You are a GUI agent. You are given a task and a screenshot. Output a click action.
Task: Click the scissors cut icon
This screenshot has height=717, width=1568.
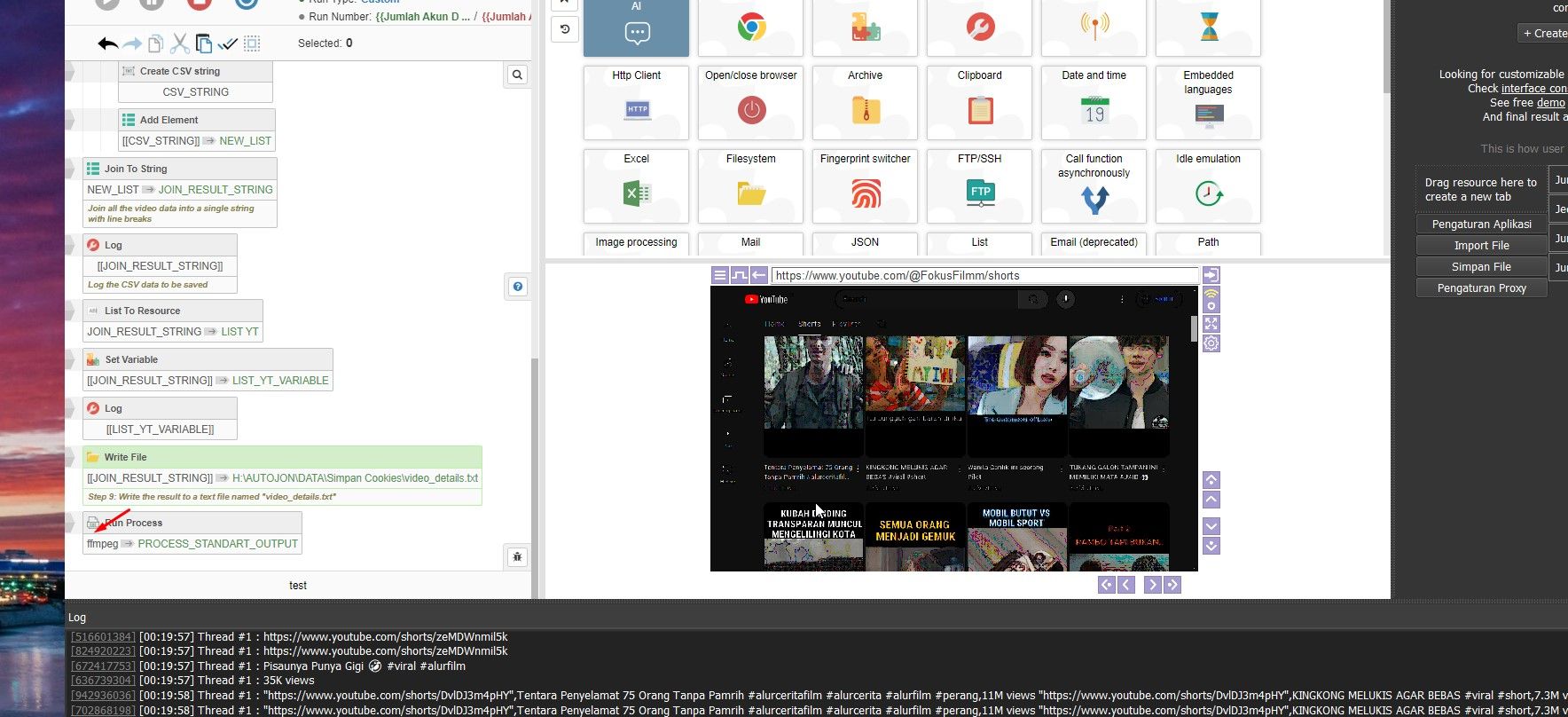[180, 43]
